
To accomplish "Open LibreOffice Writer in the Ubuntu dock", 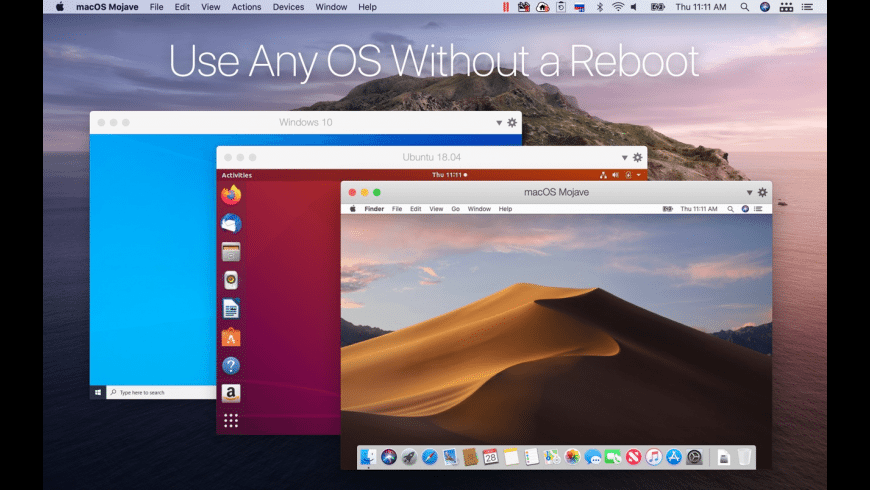I will (231, 309).
